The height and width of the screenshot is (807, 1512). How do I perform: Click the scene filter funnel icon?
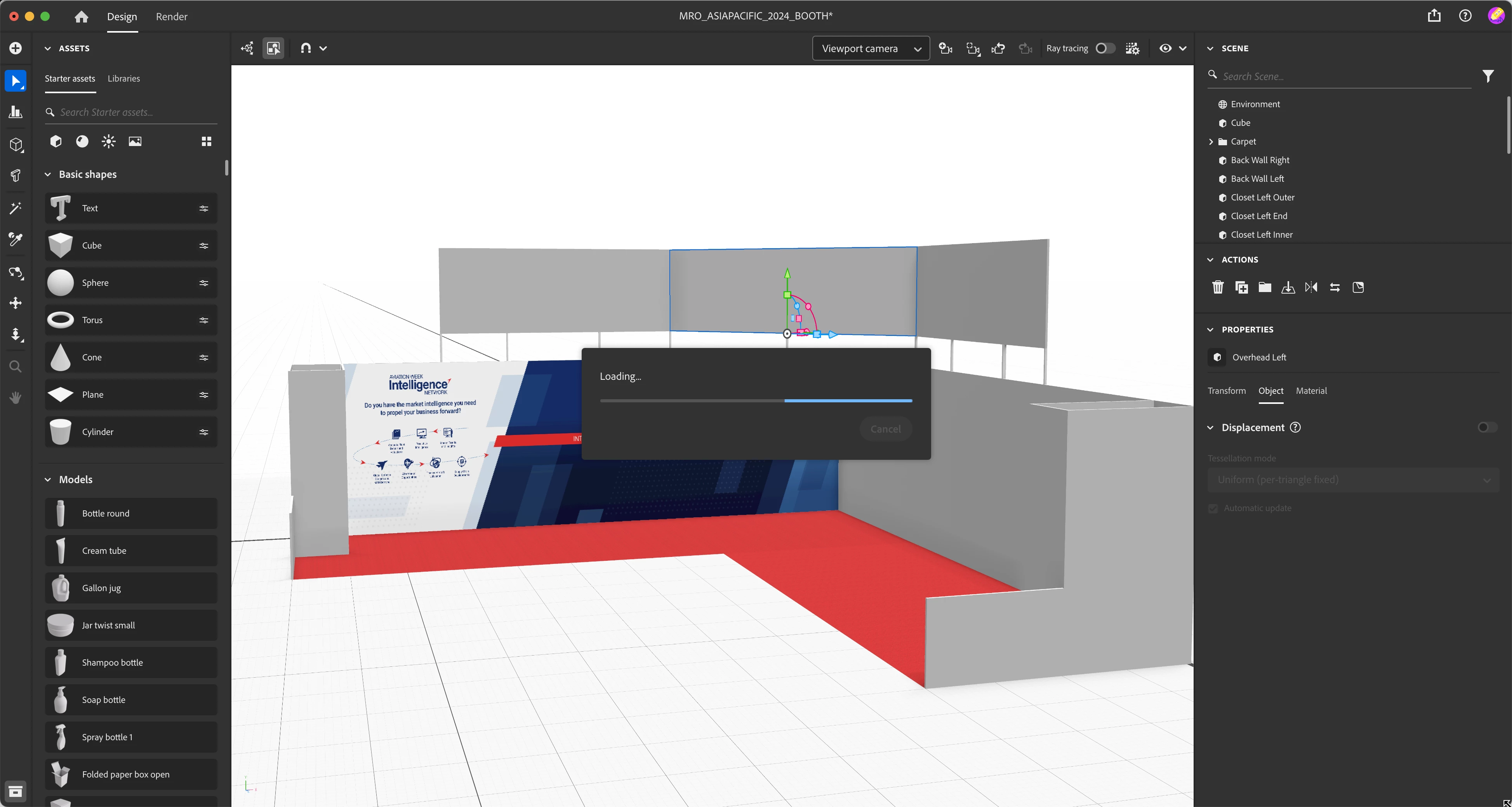1488,76
